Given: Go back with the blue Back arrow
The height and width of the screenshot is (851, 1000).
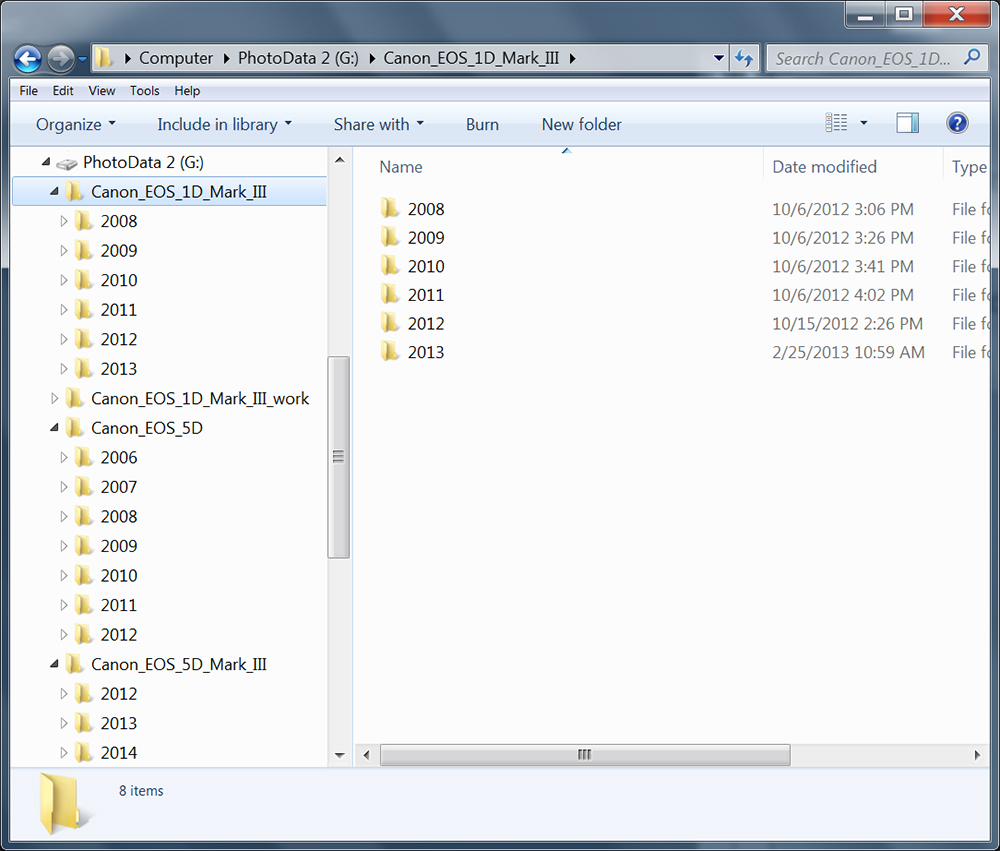Looking at the screenshot, I should point(28,59).
